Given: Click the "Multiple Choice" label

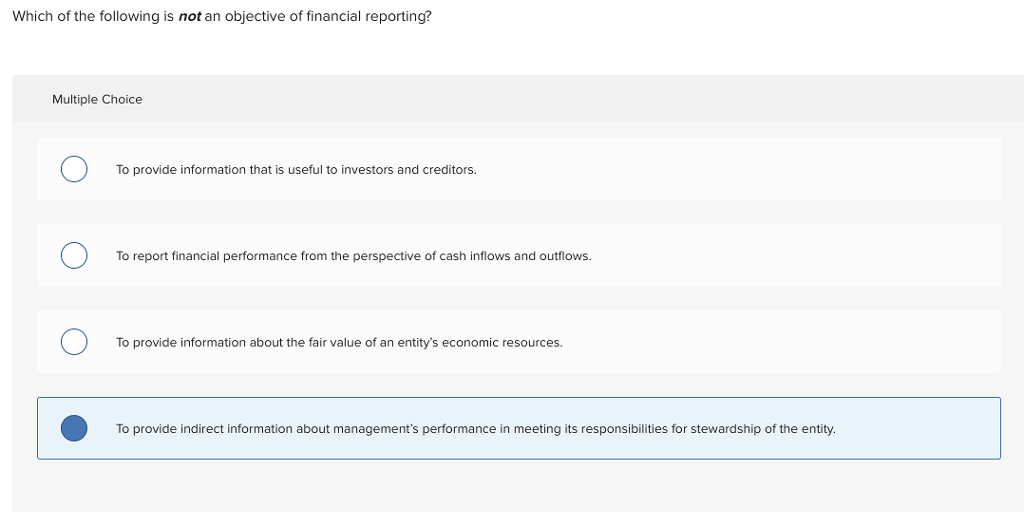Looking at the screenshot, I should coord(97,99).
